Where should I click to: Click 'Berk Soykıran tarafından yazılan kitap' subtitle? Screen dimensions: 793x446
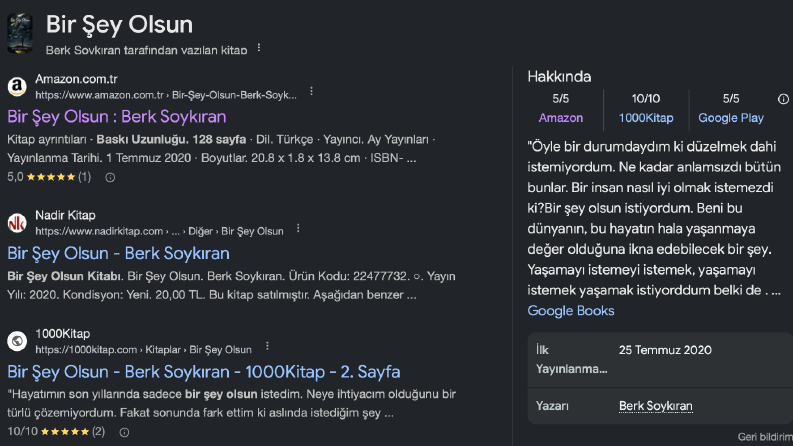coord(147,50)
